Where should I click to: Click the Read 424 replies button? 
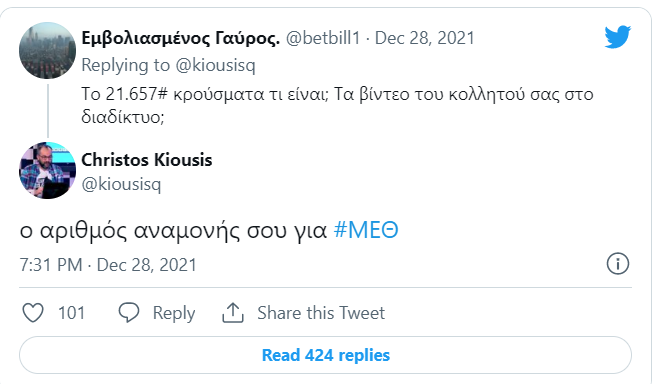tap(325, 355)
